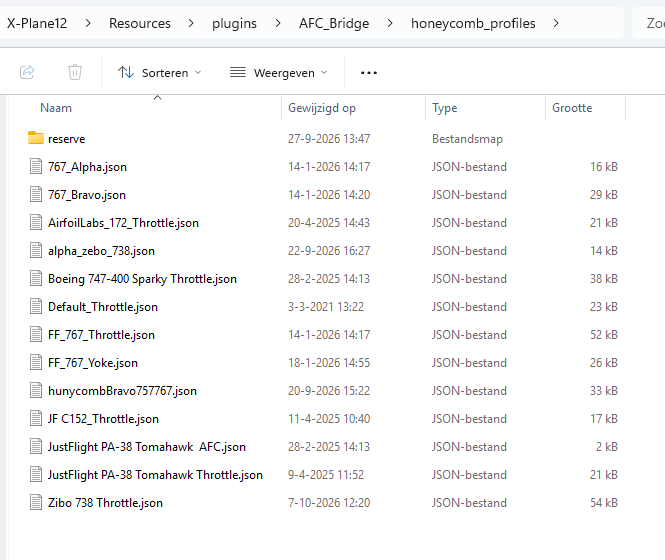Click the Share icon in the toolbar
The height and width of the screenshot is (560, 665).
[27, 72]
